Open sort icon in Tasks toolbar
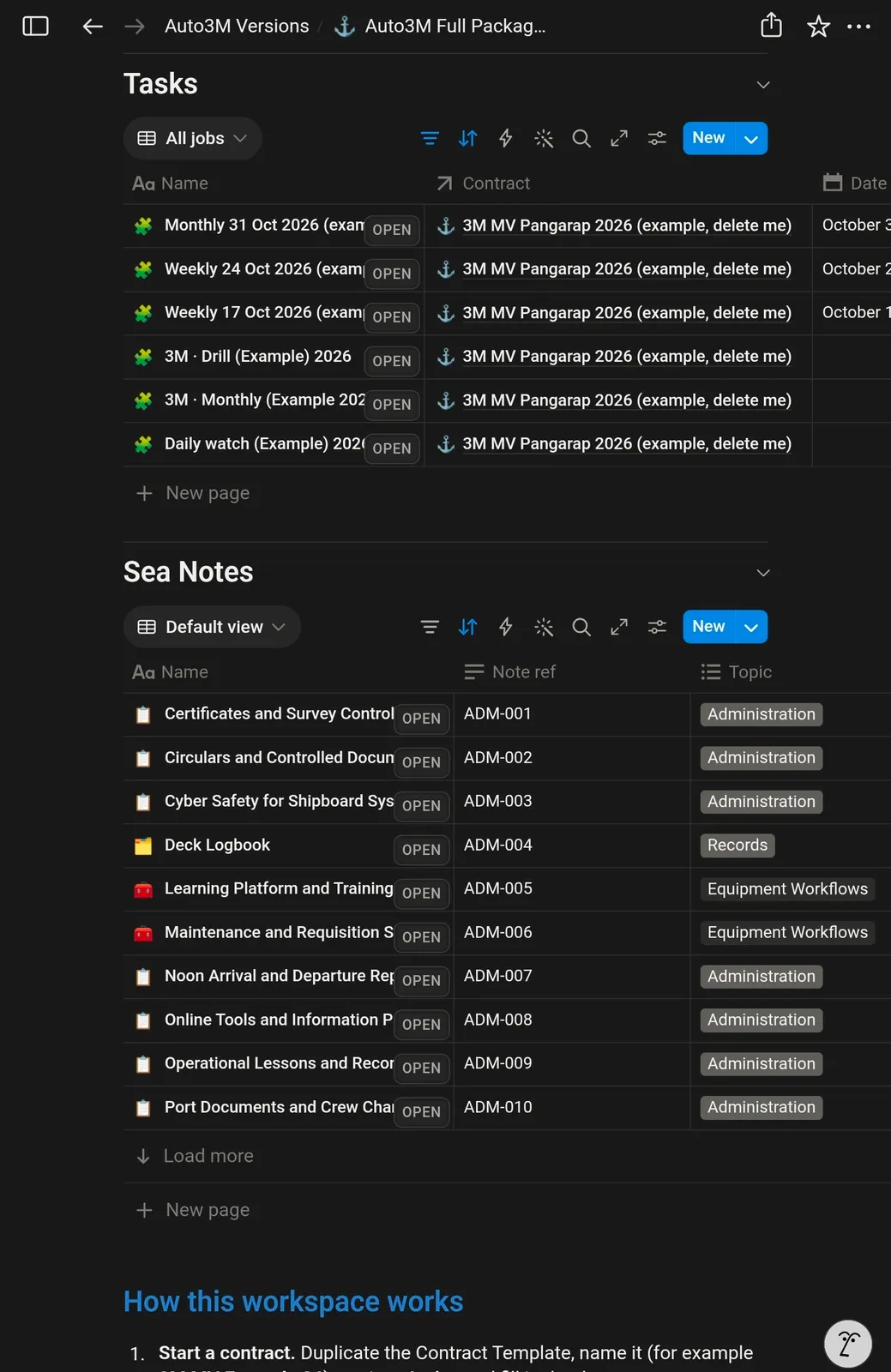The height and width of the screenshot is (1372, 891). pos(467,138)
